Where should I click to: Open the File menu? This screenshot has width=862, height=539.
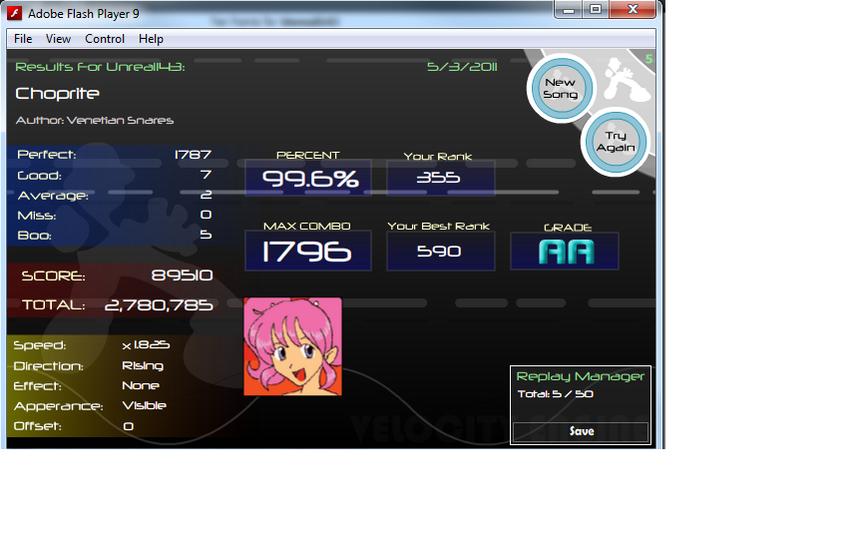[x=23, y=39]
